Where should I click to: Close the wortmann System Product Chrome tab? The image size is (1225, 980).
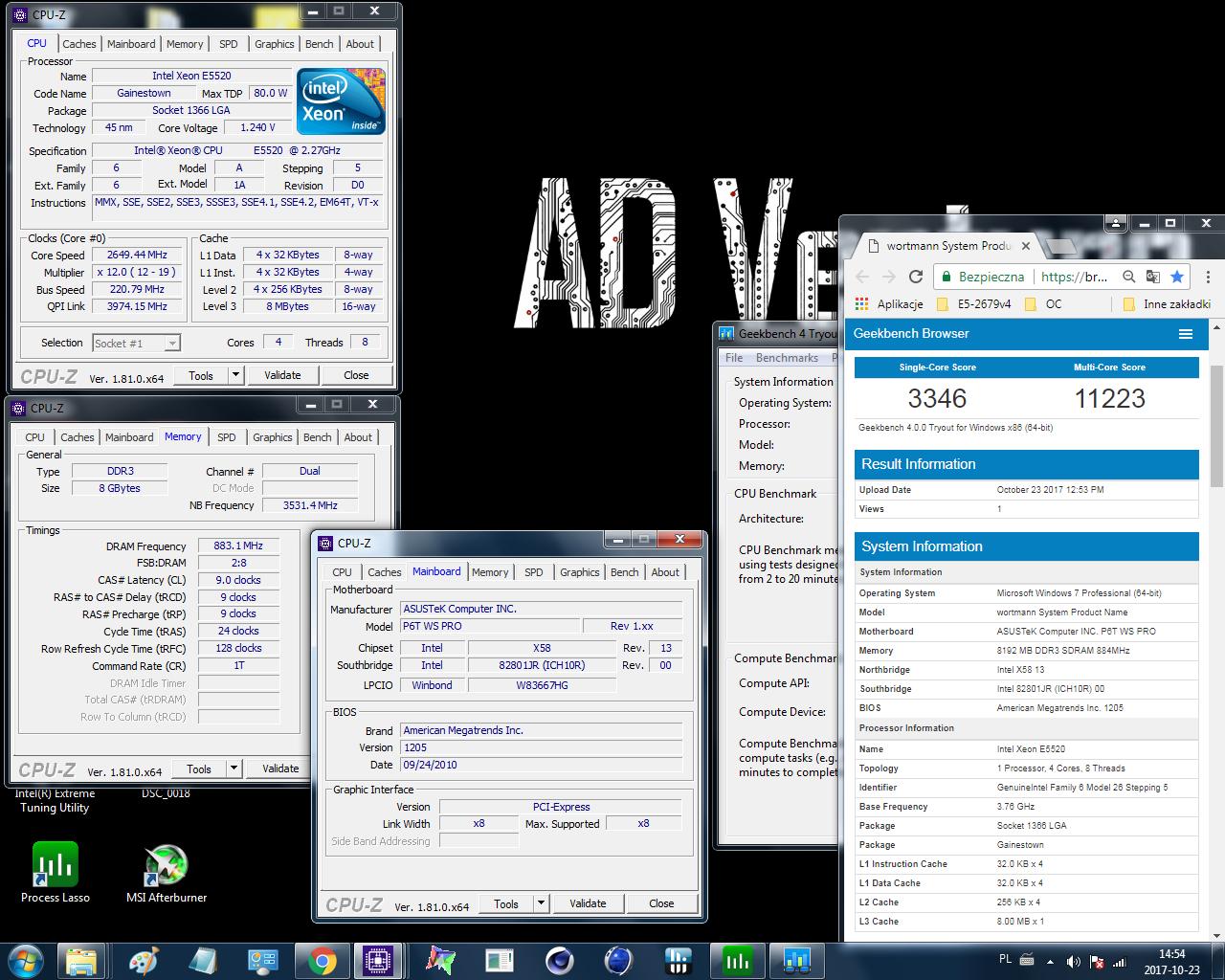coord(1026,246)
